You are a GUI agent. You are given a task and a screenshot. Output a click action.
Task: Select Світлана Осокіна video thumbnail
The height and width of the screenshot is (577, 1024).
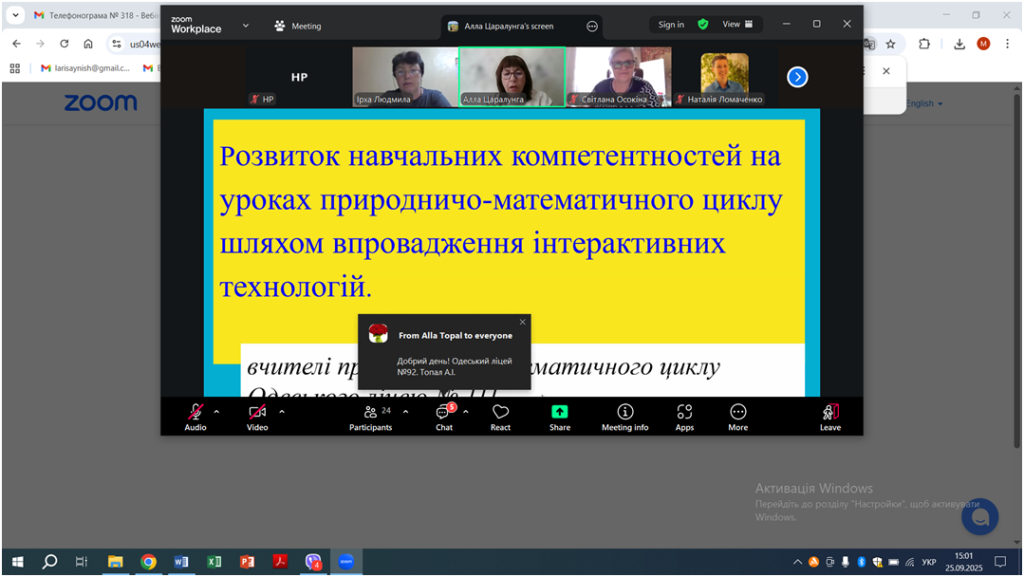pos(618,77)
